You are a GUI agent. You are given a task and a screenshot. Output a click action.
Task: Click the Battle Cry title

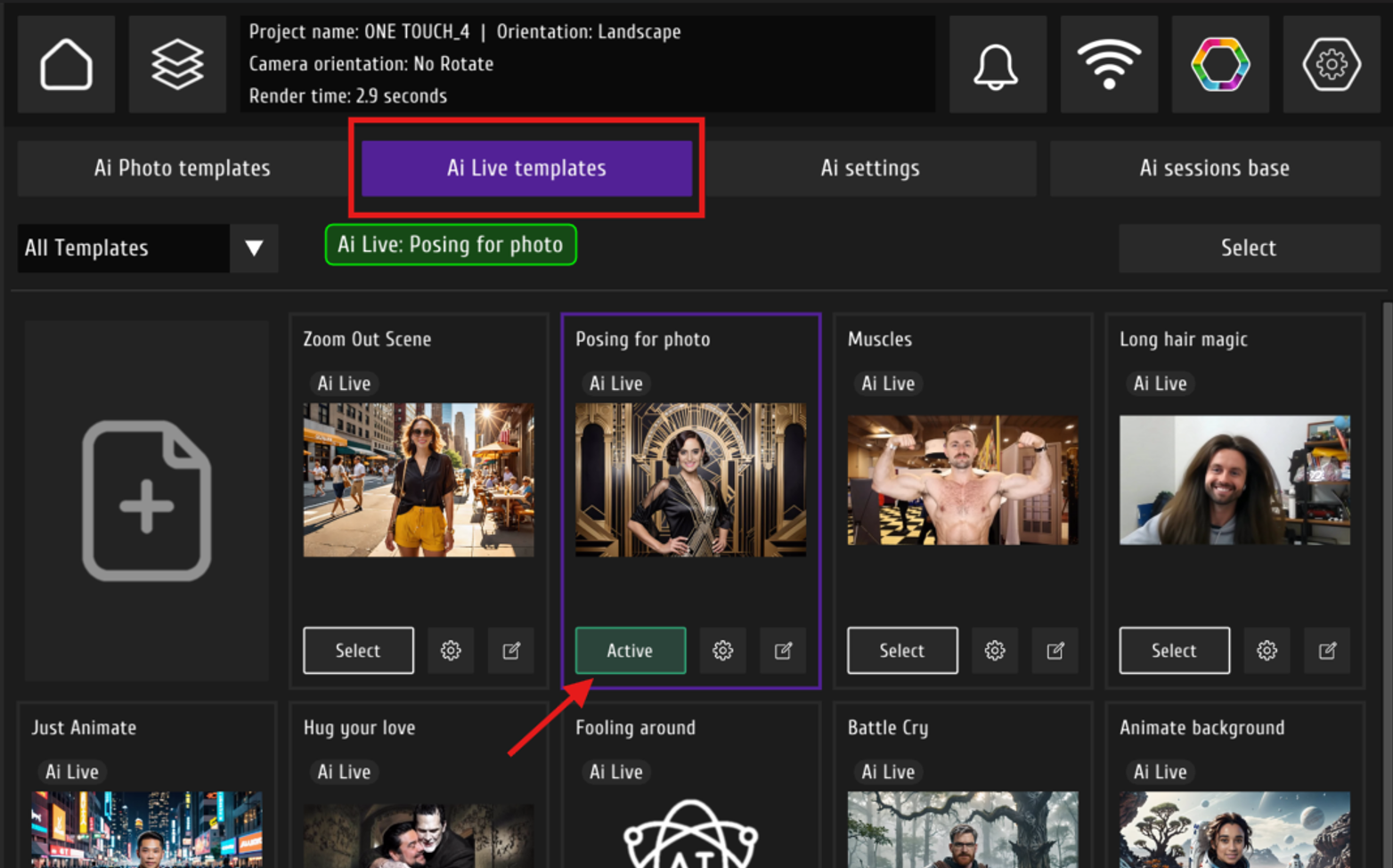888,727
